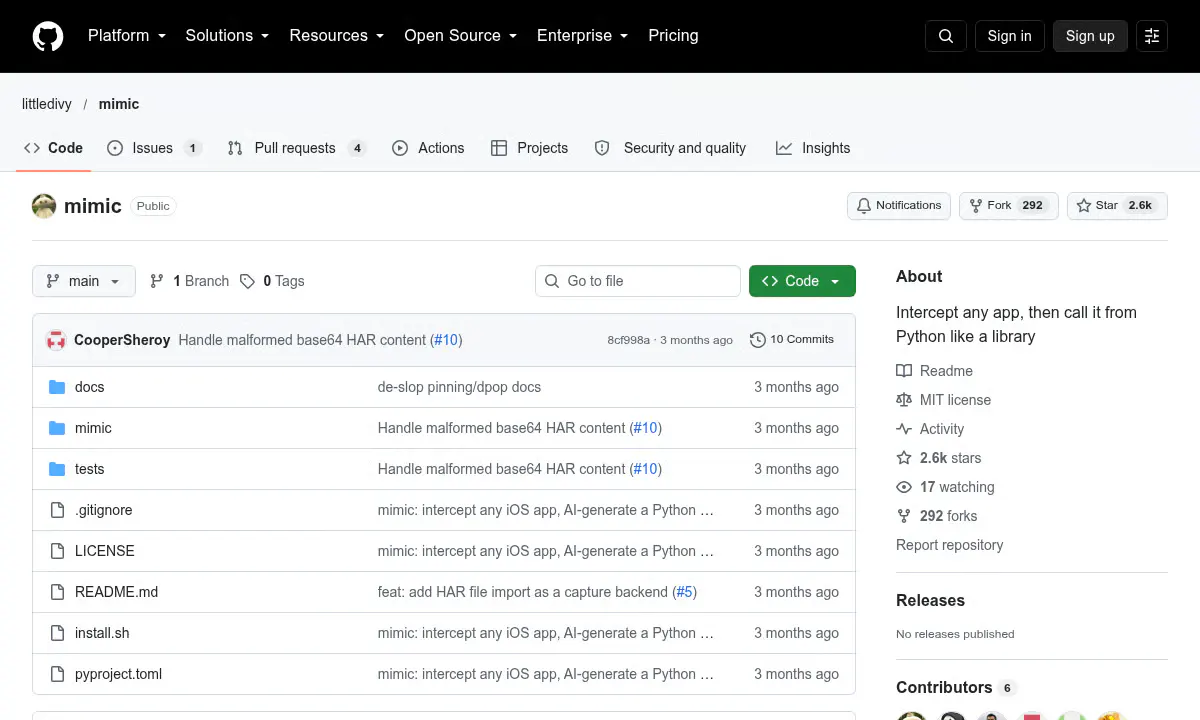Open the Releases heading link
Image resolution: width=1200 pixels, height=720 pixels.
930,600
